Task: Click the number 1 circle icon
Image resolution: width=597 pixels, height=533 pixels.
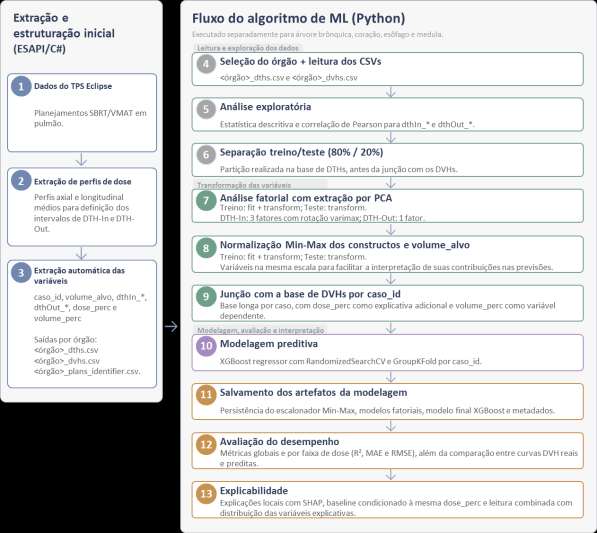Action: click(21, 86)
